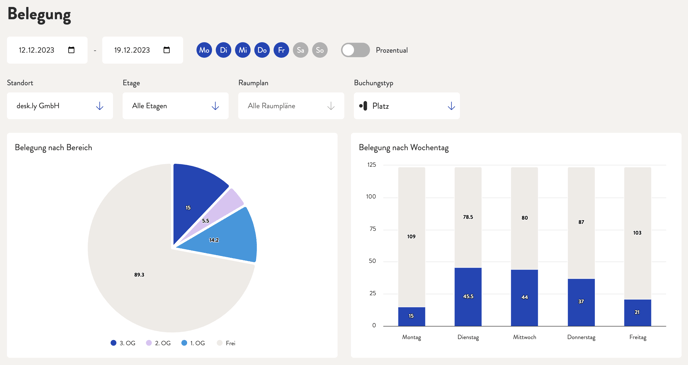Click Montag occupied bar segment 15

[412, 316]
